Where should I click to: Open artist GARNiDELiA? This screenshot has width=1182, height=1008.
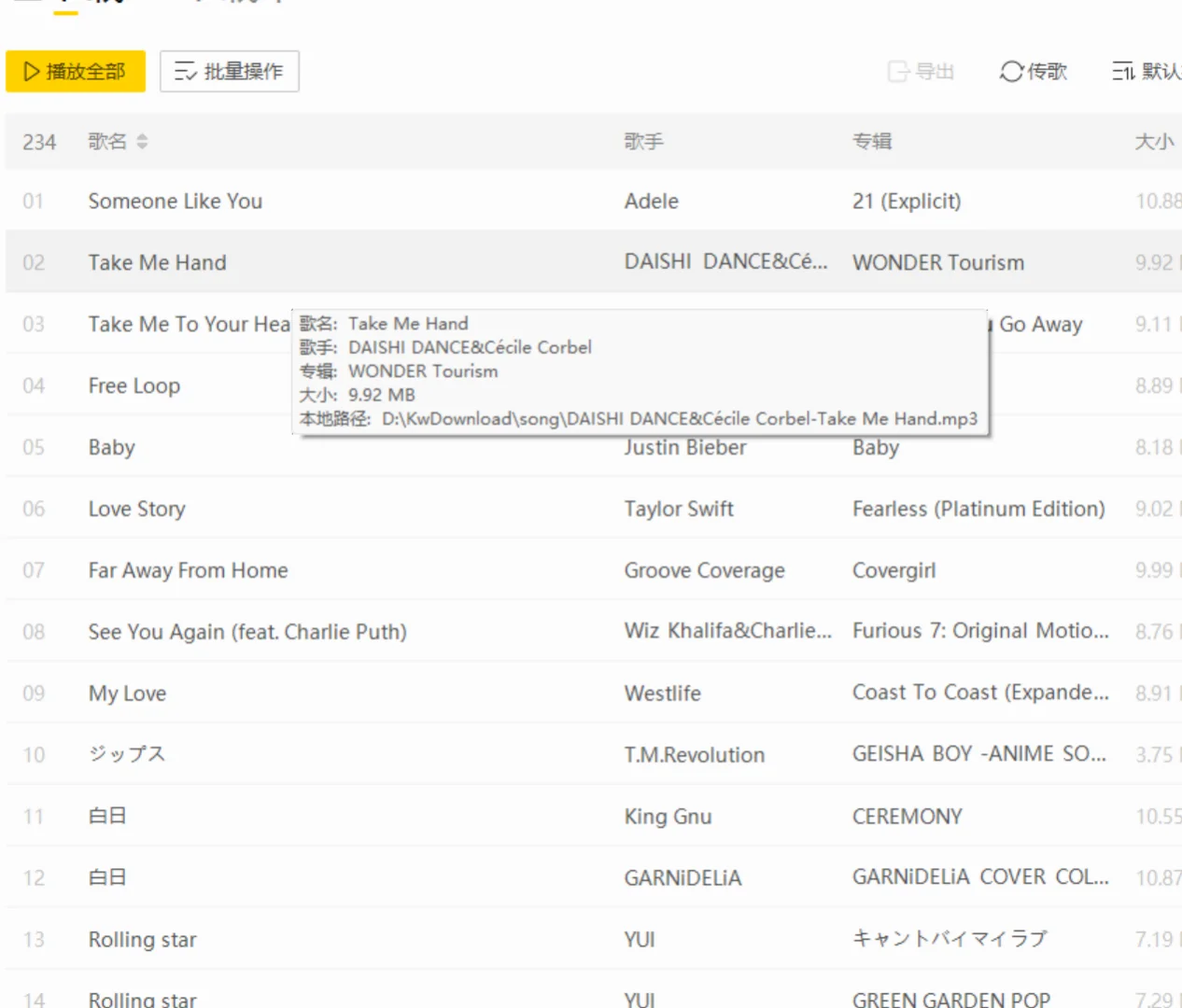[683, 878]
